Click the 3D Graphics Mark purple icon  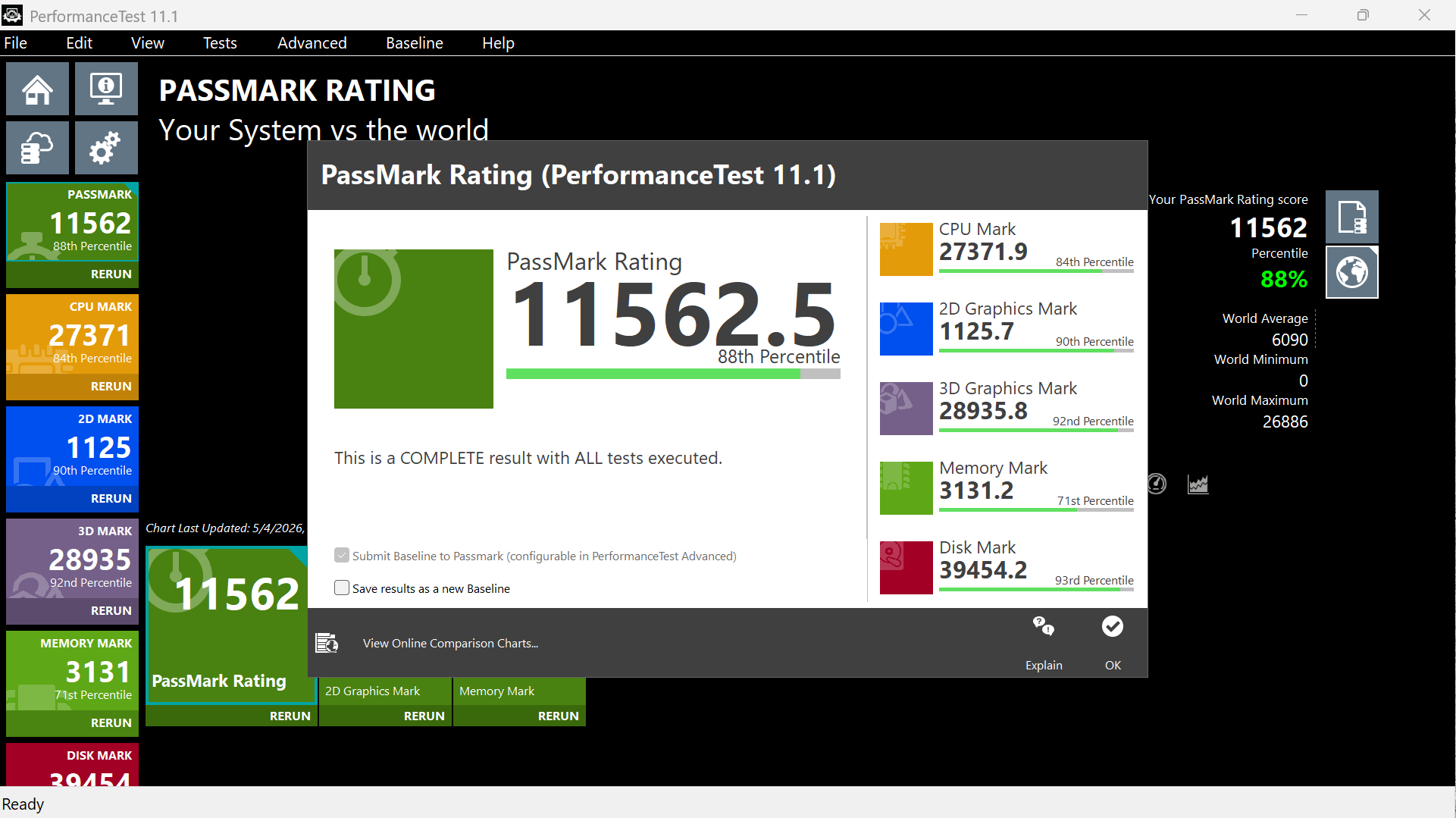pyautogui.click(x=906, y=408)
